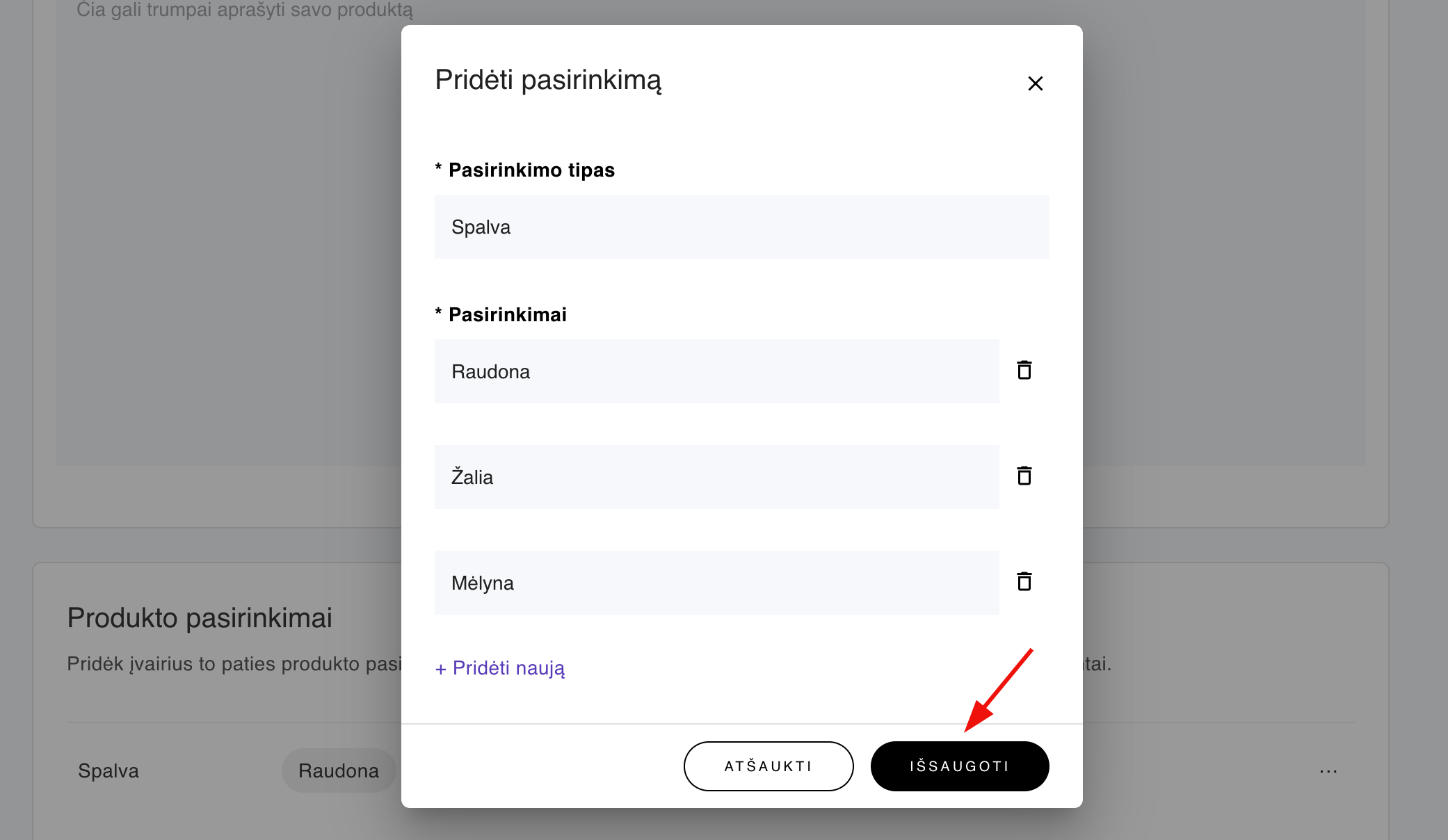The width and height of the screenshot is (1448, 840).
Task: Click the "Spalva" row label in the list
Action: coord(108,770)
